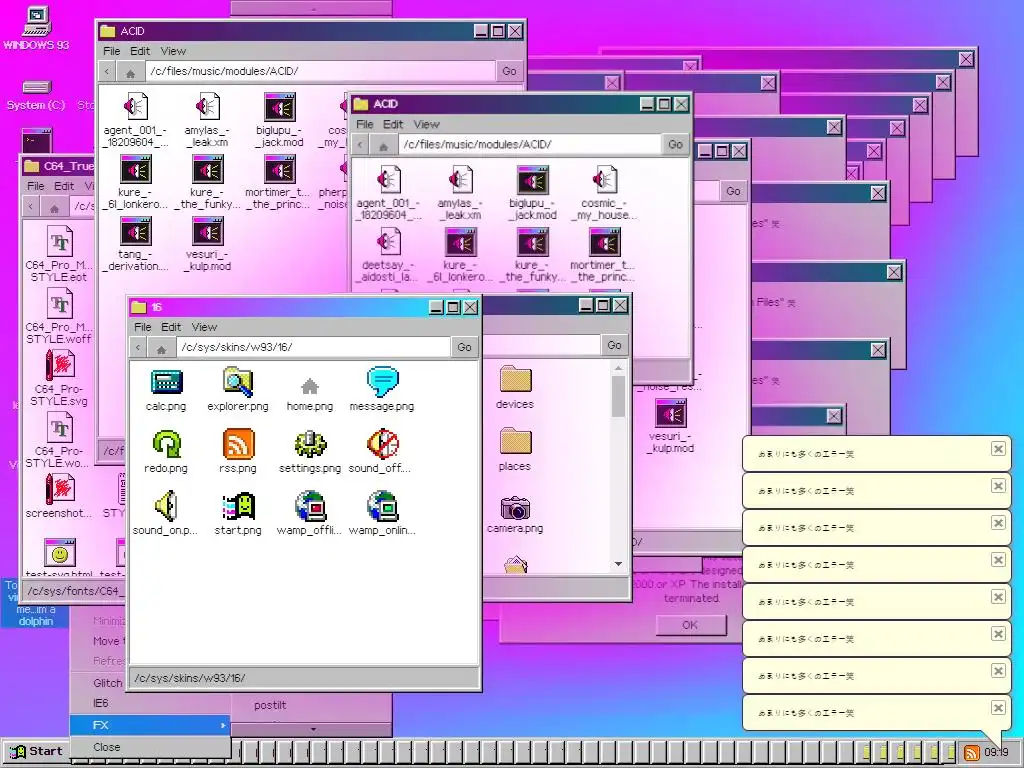Click address field in front ACID window
1024x768 pixels.
pos(530,144)
